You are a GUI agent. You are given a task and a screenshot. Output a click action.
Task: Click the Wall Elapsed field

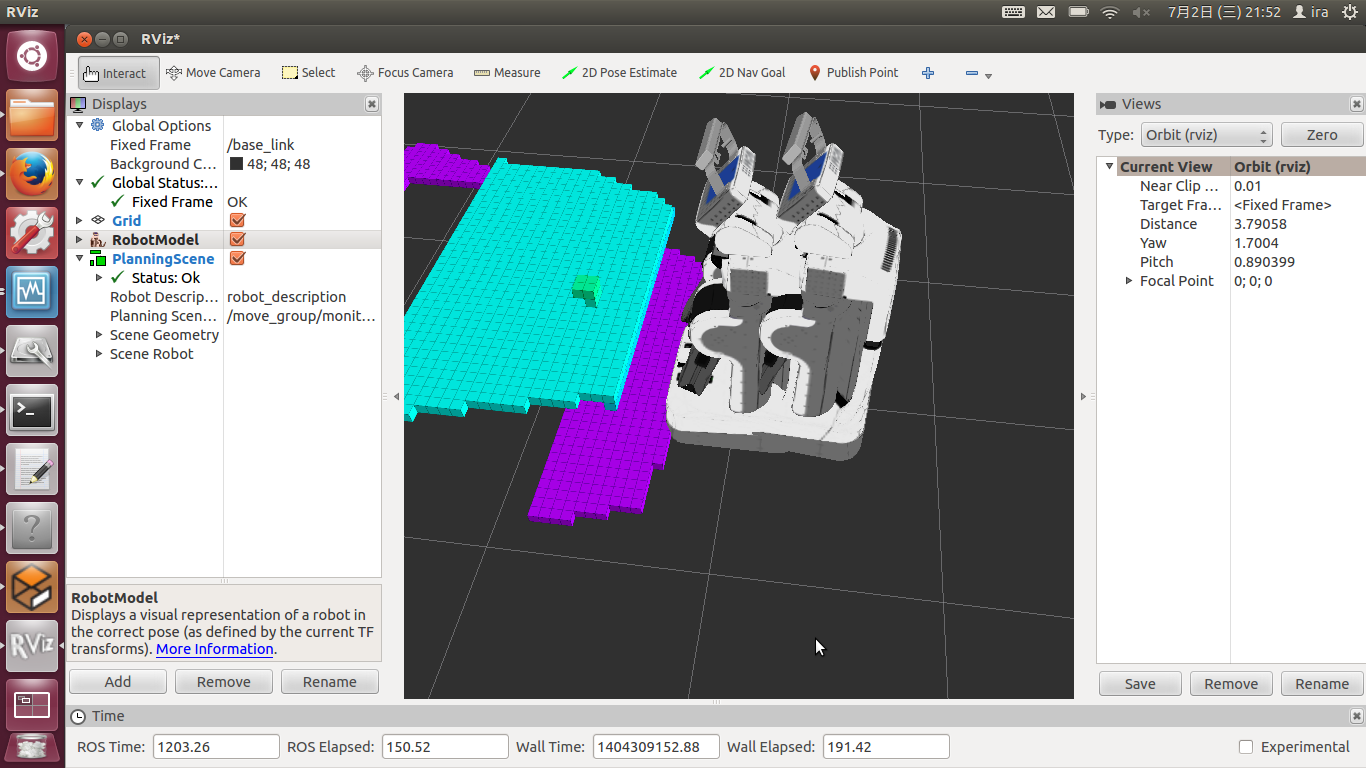click(885, 747)
